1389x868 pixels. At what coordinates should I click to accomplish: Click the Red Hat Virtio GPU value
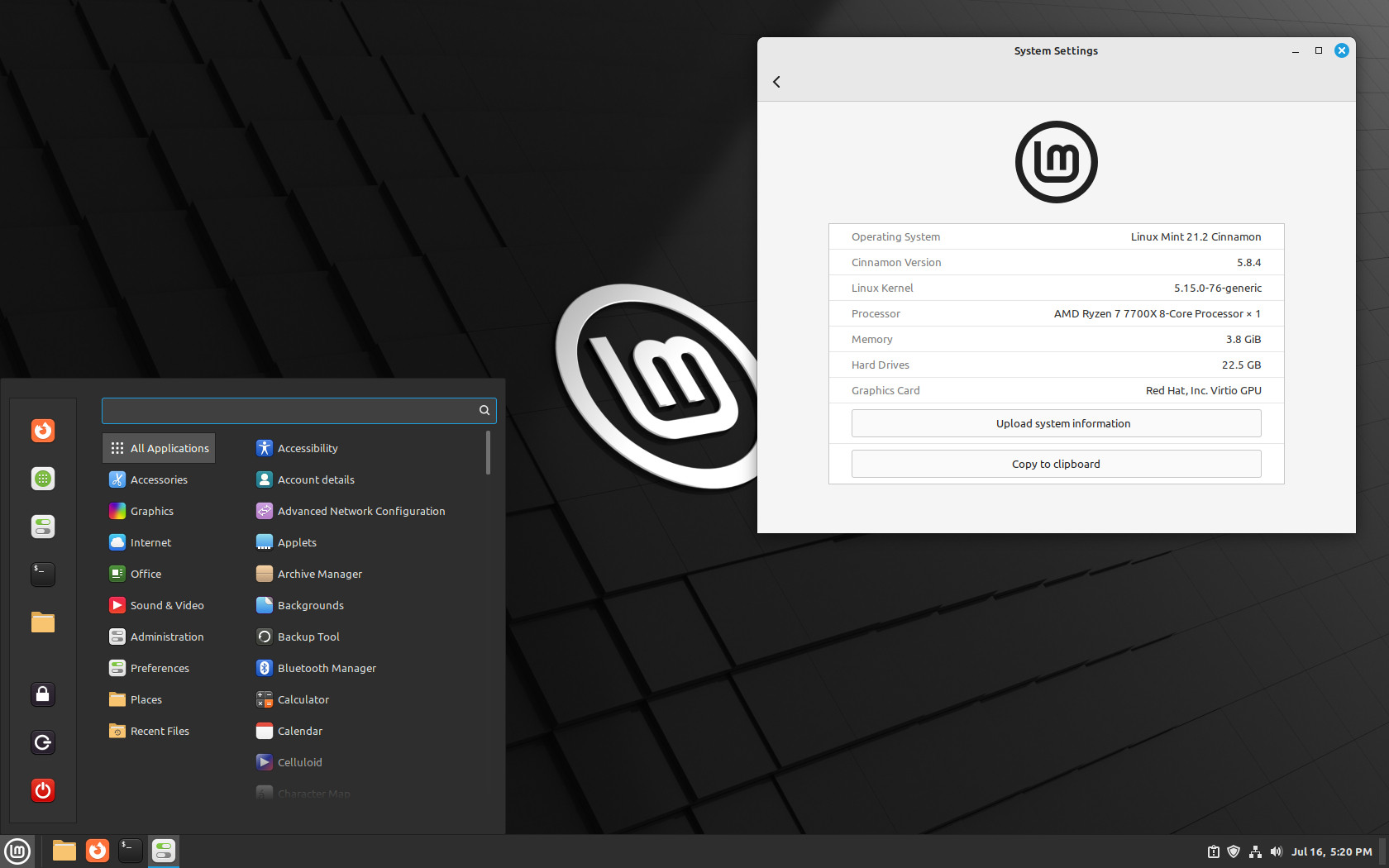point(1203,390)
